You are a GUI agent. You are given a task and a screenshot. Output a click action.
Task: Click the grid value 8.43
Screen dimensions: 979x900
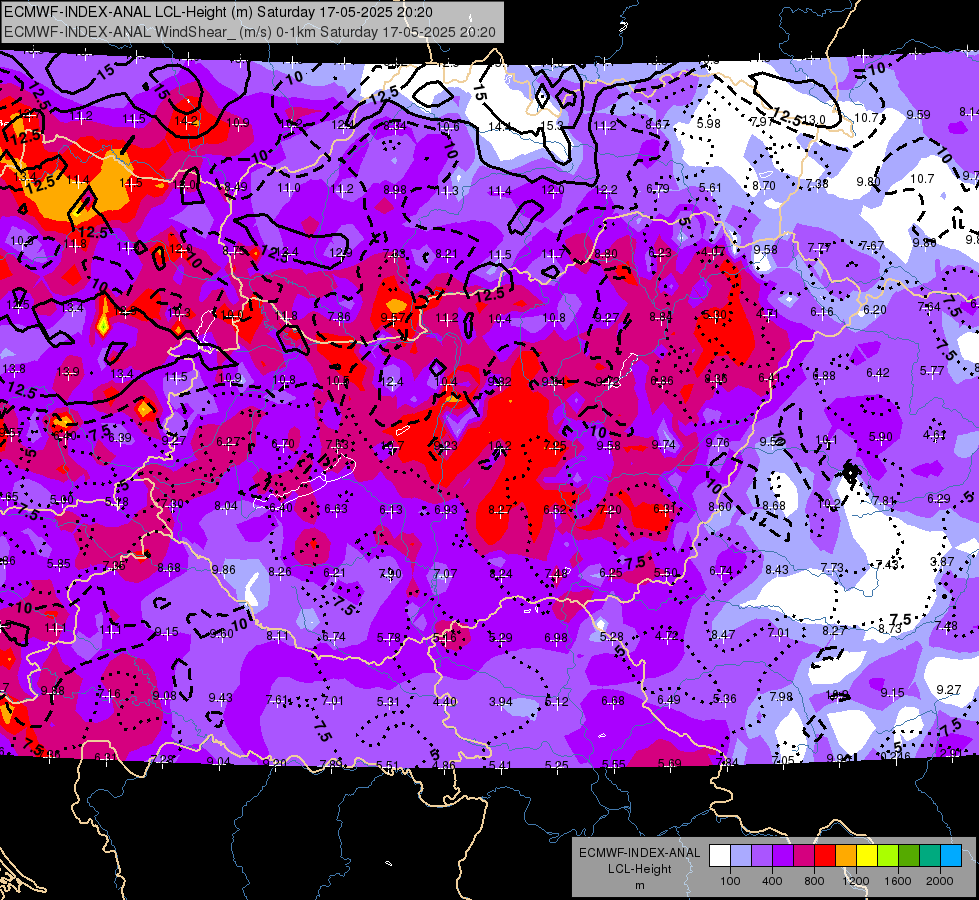pos(777,570)
